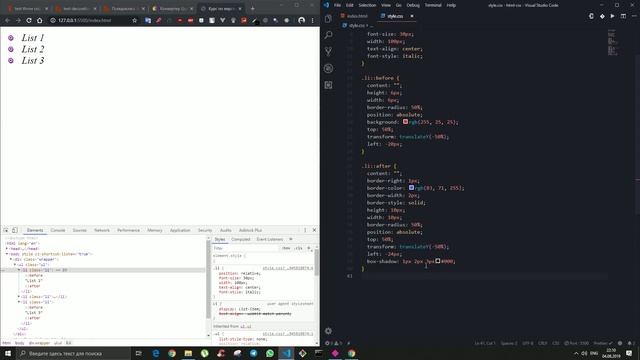Image resolution: width=640 pixels, height=360 pixels.
Task: Open the File menu in VS Code
Action: pos(337,5)
